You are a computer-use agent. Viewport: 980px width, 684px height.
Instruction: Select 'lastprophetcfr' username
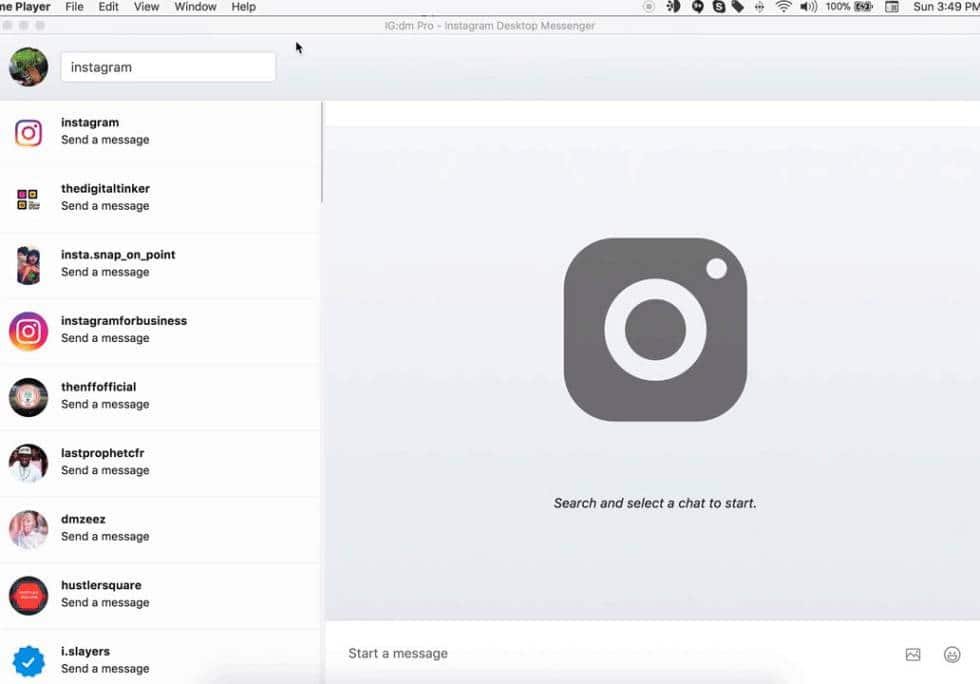pos(102,453)
